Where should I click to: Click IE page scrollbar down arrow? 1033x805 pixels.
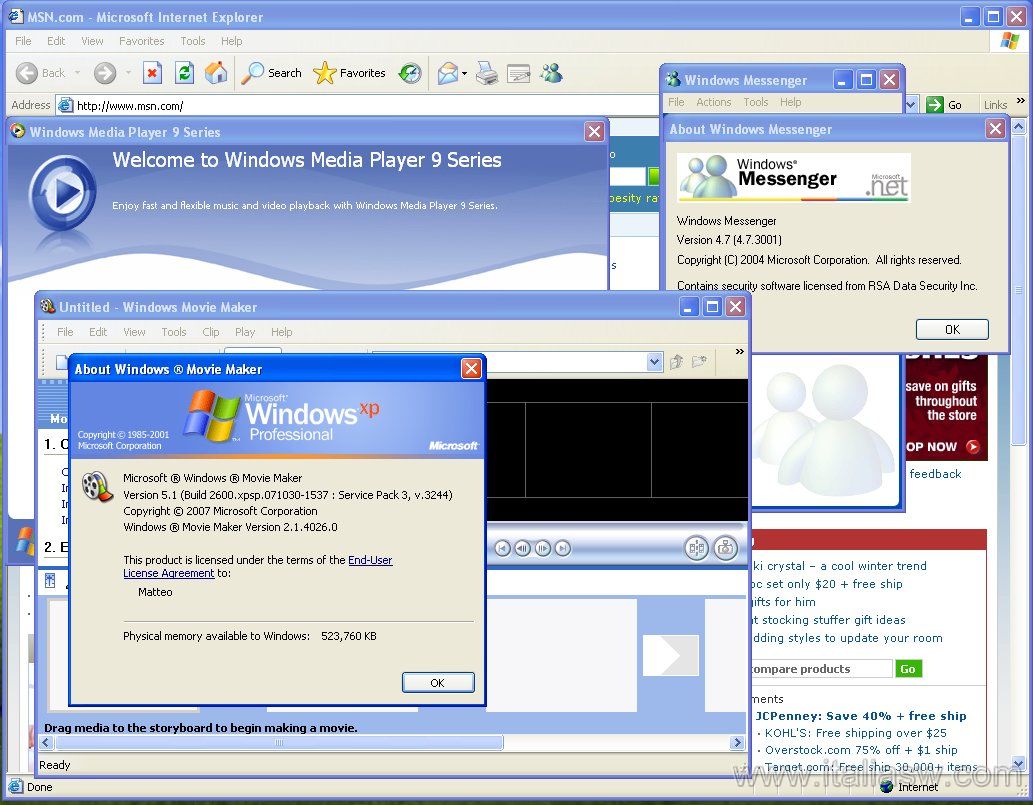coord(1019,764)
